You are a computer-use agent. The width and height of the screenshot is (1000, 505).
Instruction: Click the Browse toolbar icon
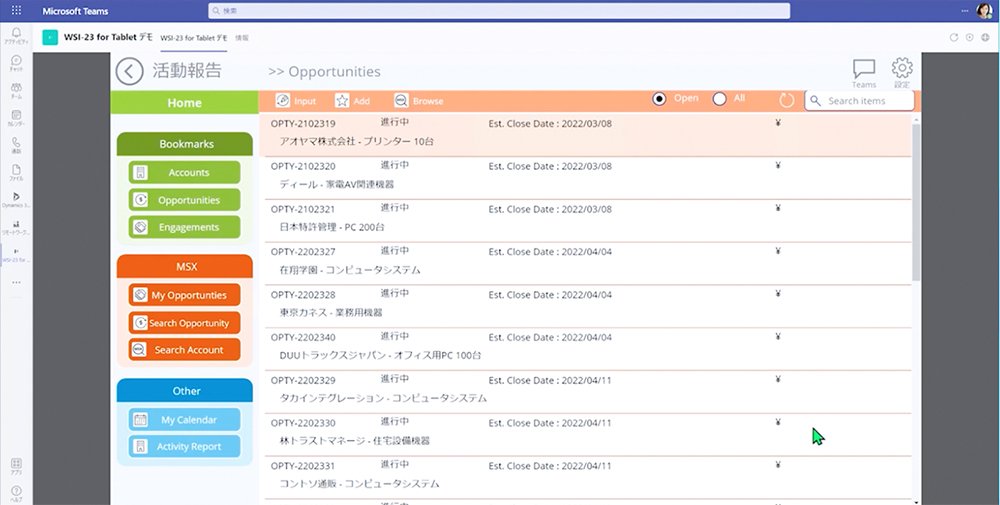(x=401, y=101)
